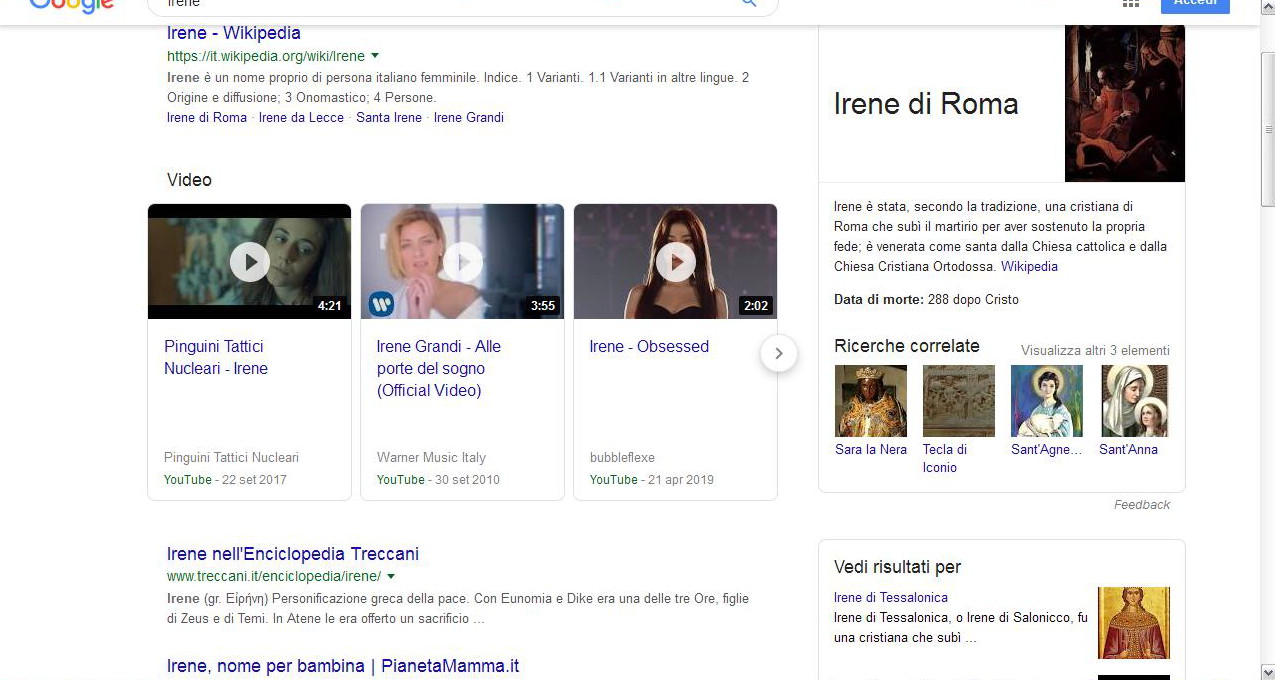Screen dimensions: 1275x680
Task: Select the Tecla di Iconio thumbnail
Action: pyautogui.click(x=959, y=401)
